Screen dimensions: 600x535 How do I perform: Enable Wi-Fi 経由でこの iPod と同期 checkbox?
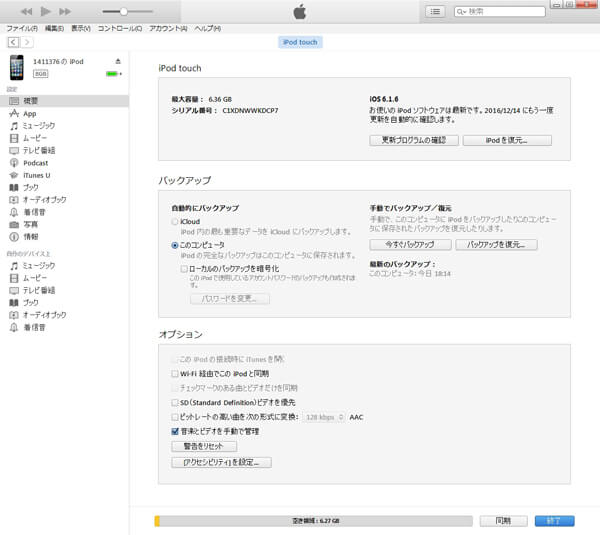[175, 374]
